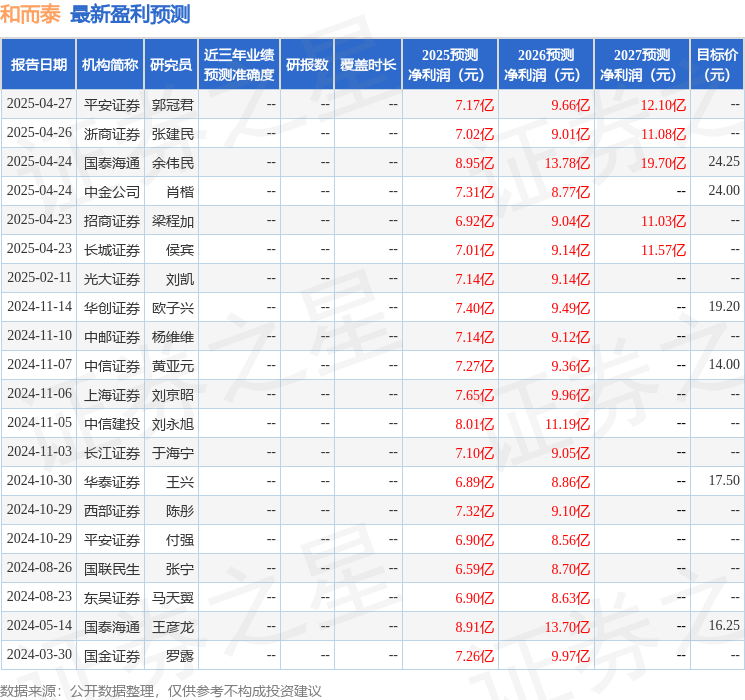Click the 研究员 column header
Image resolution: width=745 pixels, height=700 pixels.
[171, 65]
